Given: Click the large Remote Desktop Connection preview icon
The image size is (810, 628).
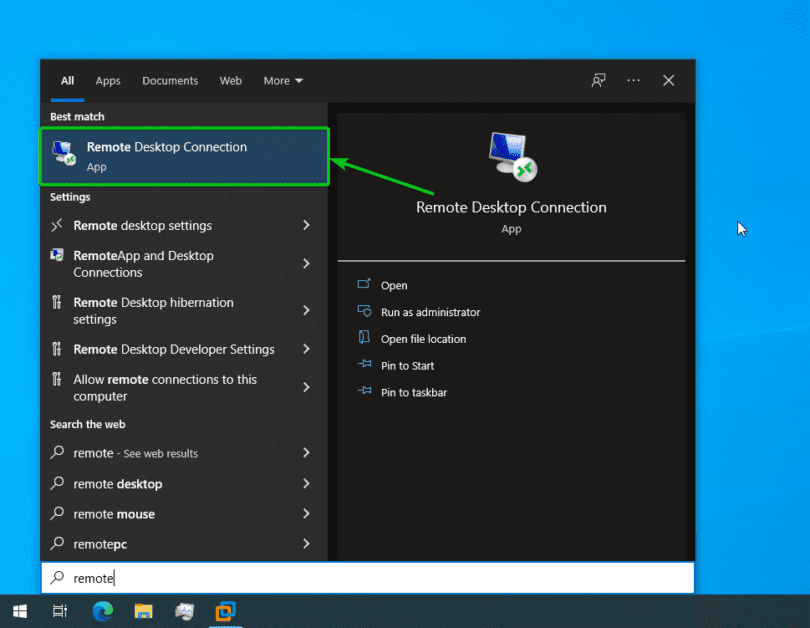Looking at the screenshot, I should tap(512, 156).
